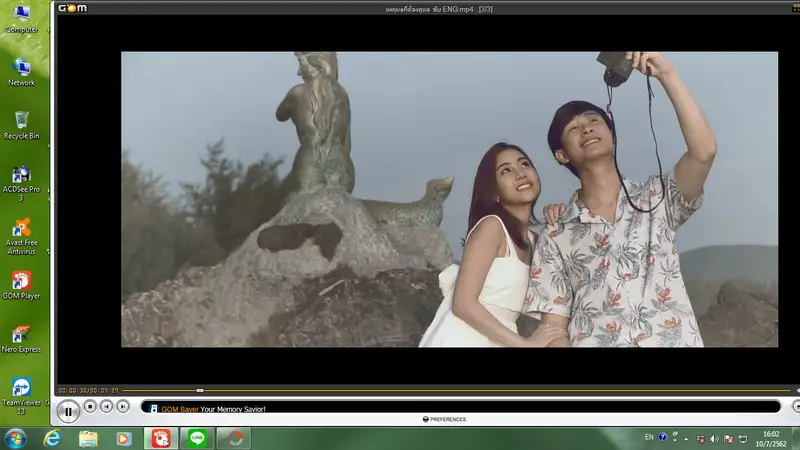Stop playback with the stop button

(x=90, y=406)
